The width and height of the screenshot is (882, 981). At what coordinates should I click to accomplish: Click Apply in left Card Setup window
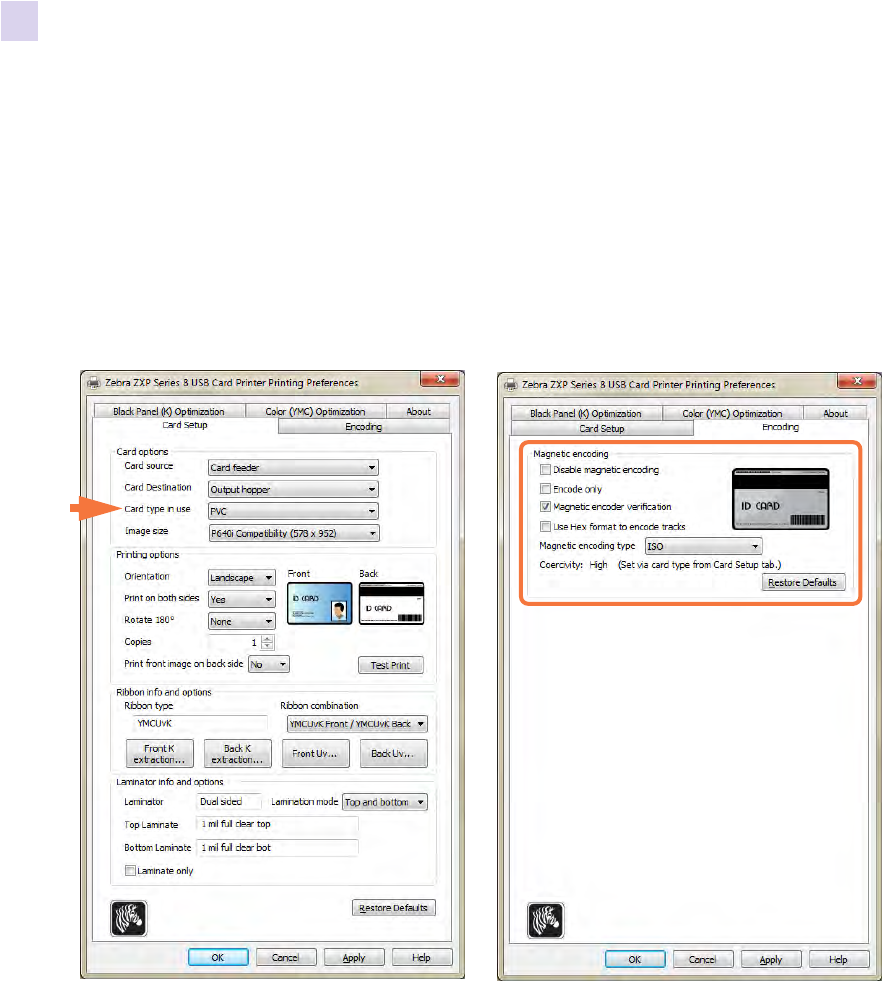point(353,957)
